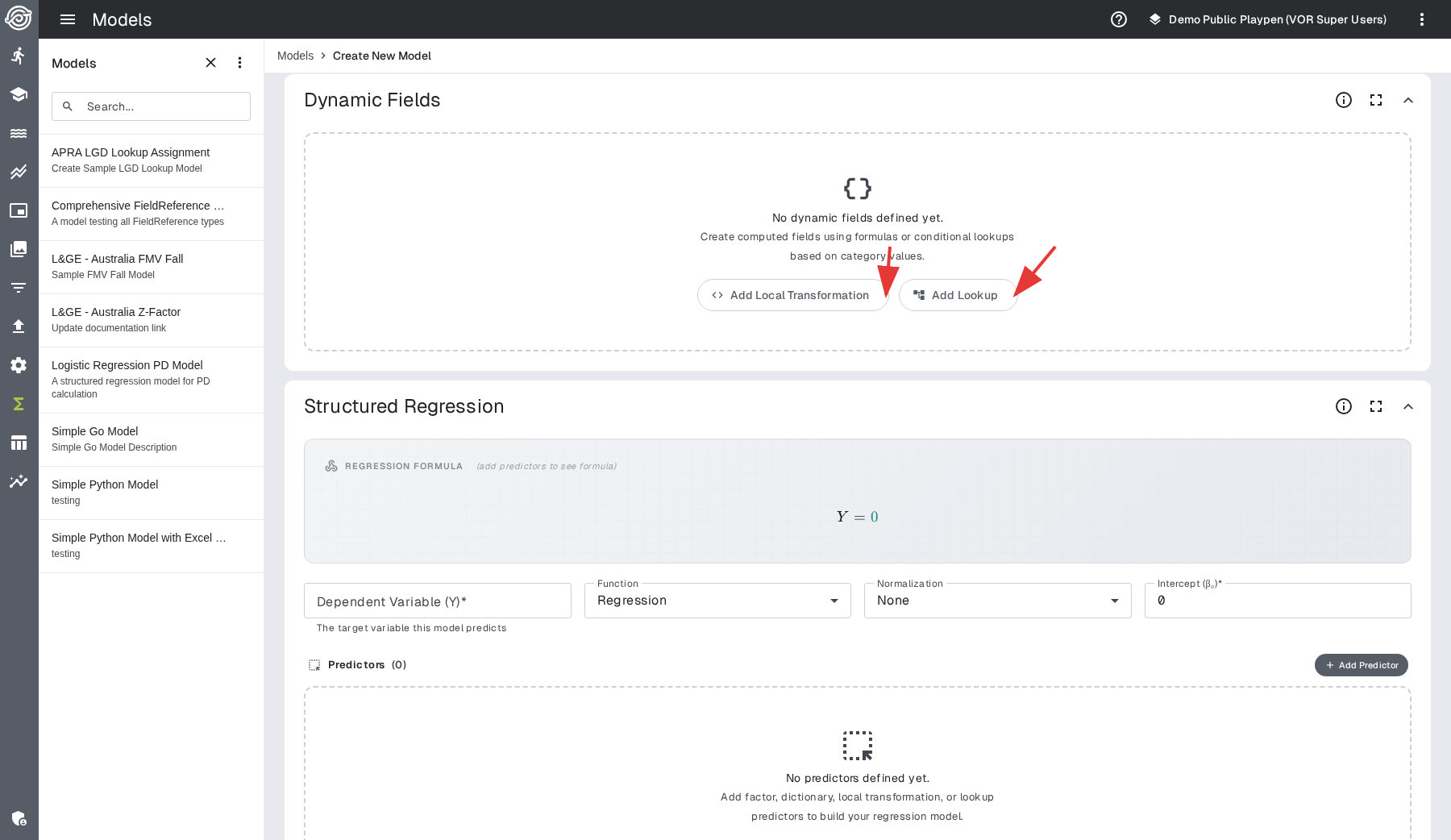Click the upload icon in sidebar

point(19,326)
